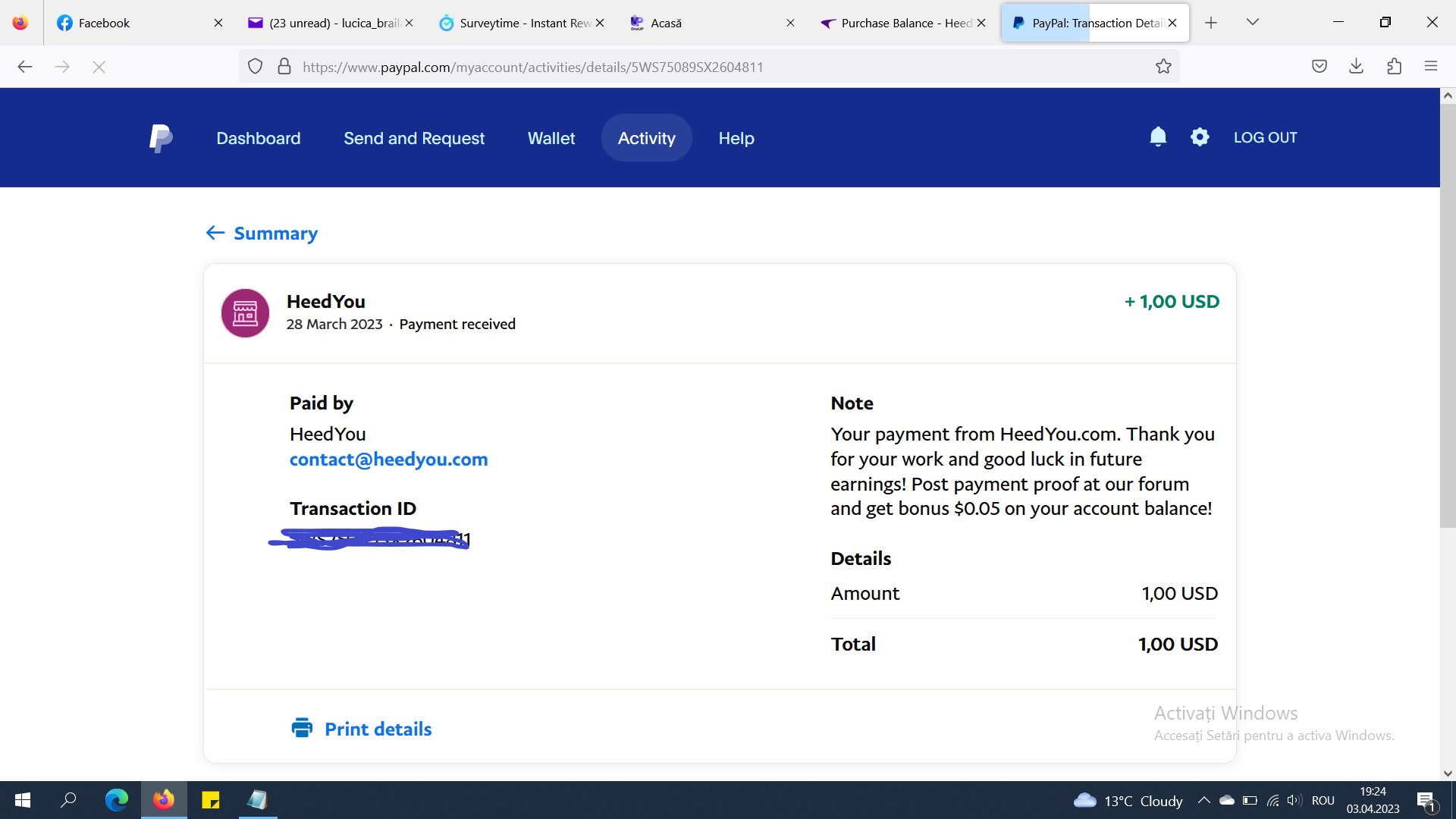1456x819 pixels.
Task: Save page to Pocket
Action: (1319, 67)
